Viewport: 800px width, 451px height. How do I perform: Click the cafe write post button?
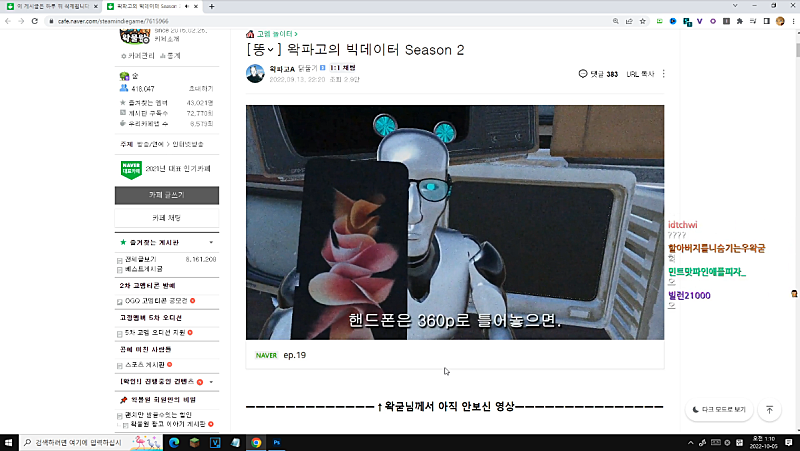(167, 195)
